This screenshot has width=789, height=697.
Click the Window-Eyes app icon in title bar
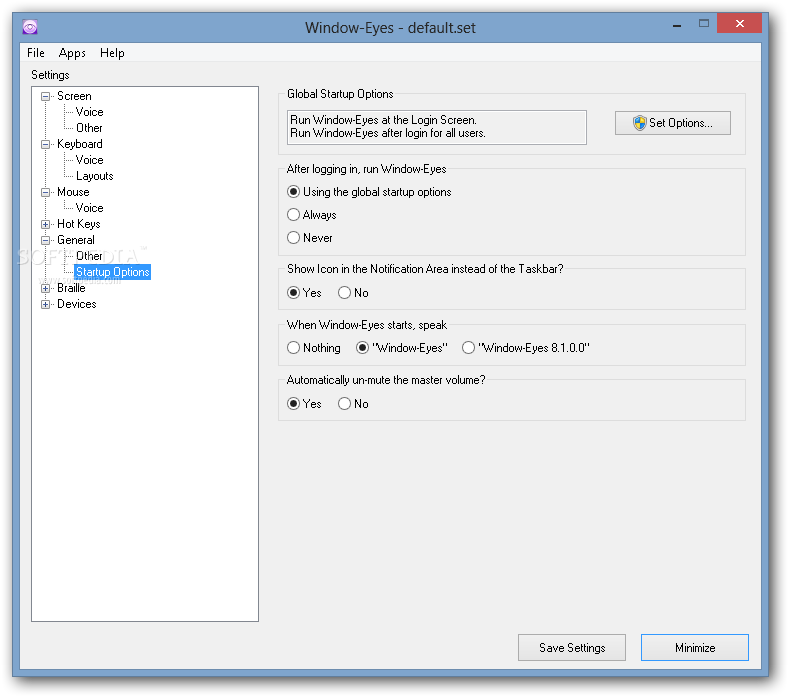(30, 27)
